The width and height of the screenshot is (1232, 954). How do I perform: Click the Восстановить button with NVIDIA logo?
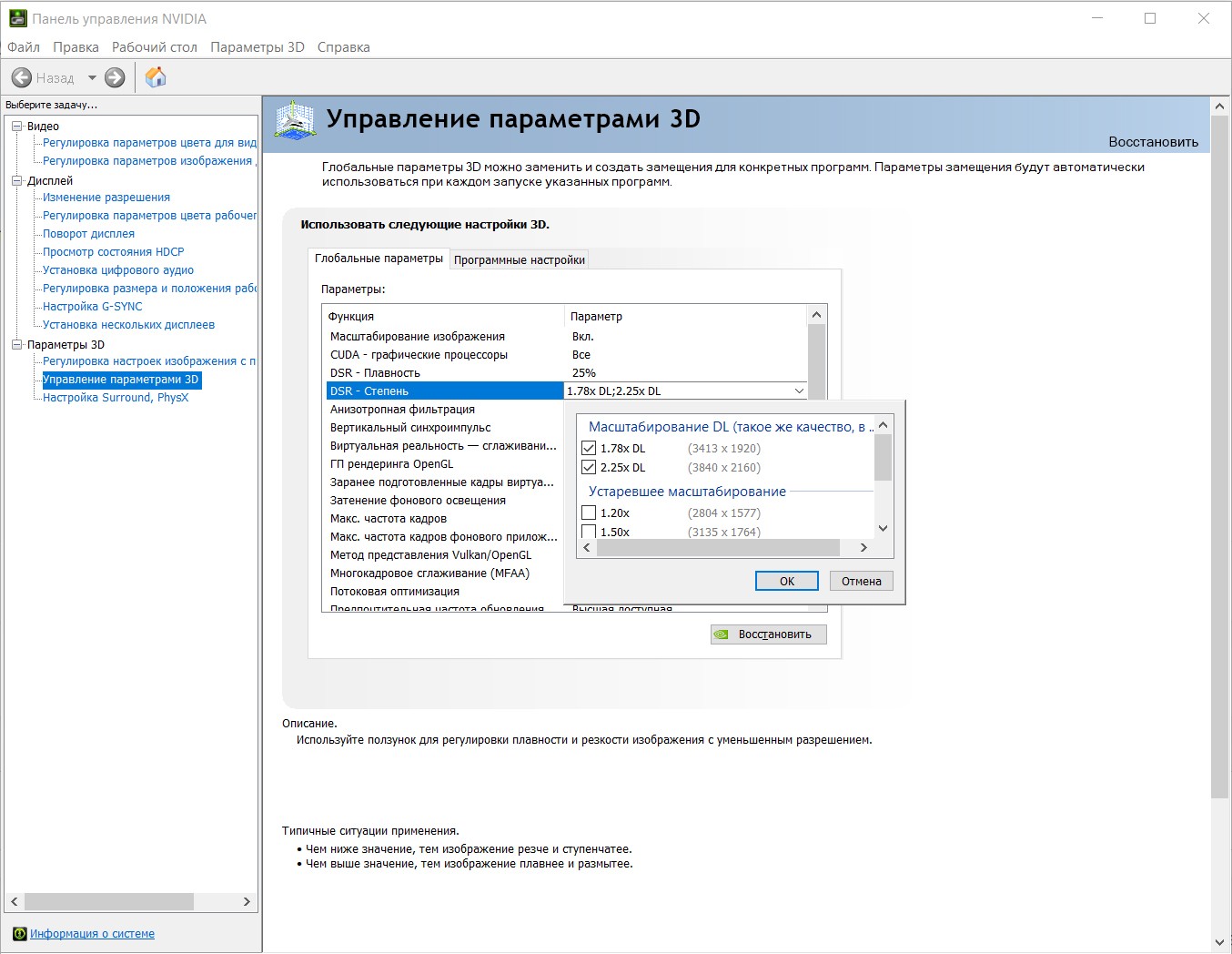[769, 634]
